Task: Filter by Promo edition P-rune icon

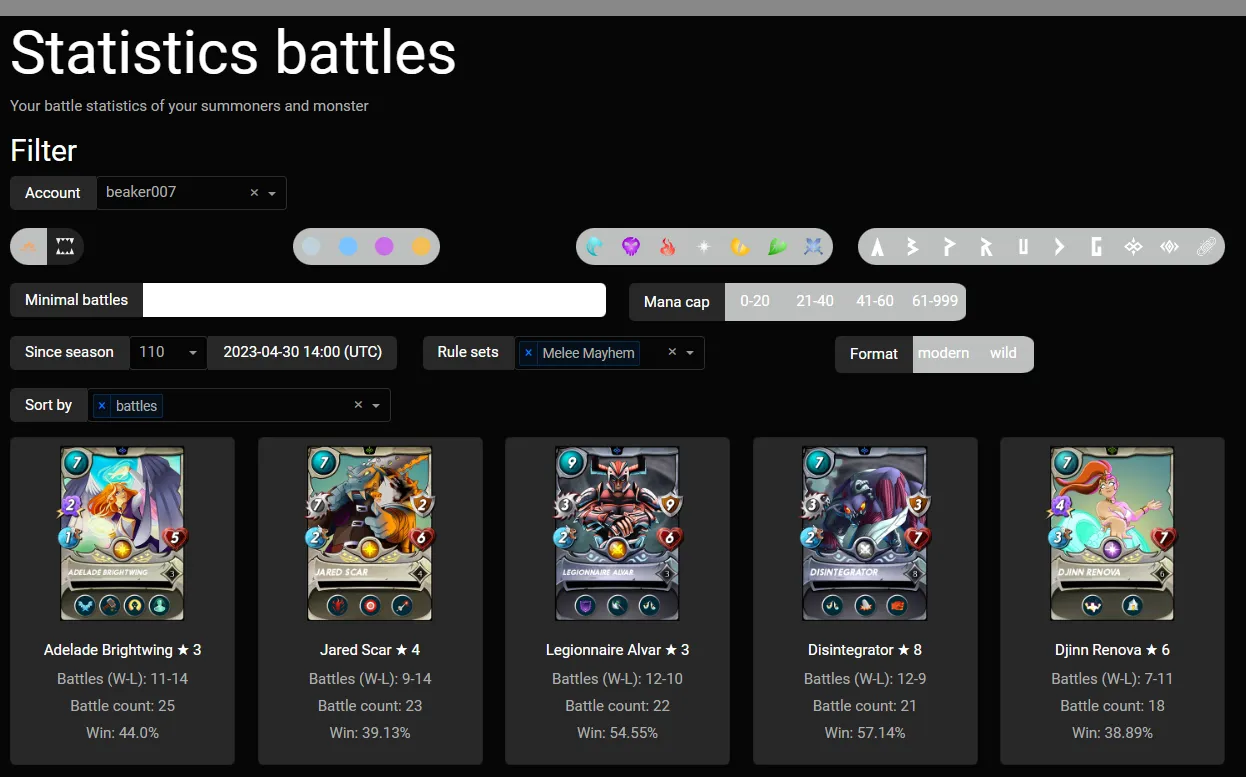Action: [x=950, y=247]
